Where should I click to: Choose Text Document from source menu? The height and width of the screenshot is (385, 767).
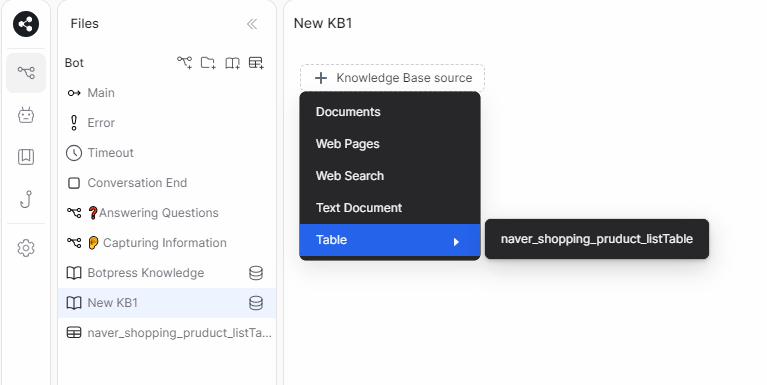pyautogui.click(x=390, y=208)
